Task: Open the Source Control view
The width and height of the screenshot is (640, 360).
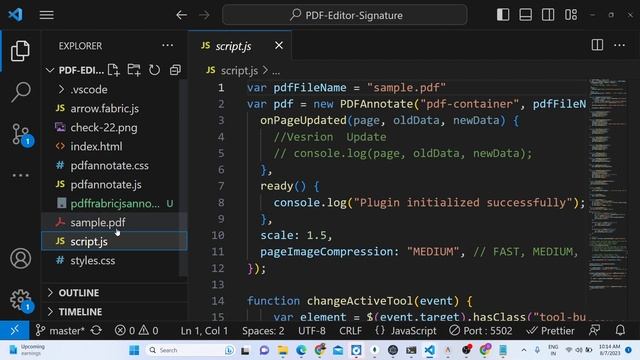Action: point(21,134)
